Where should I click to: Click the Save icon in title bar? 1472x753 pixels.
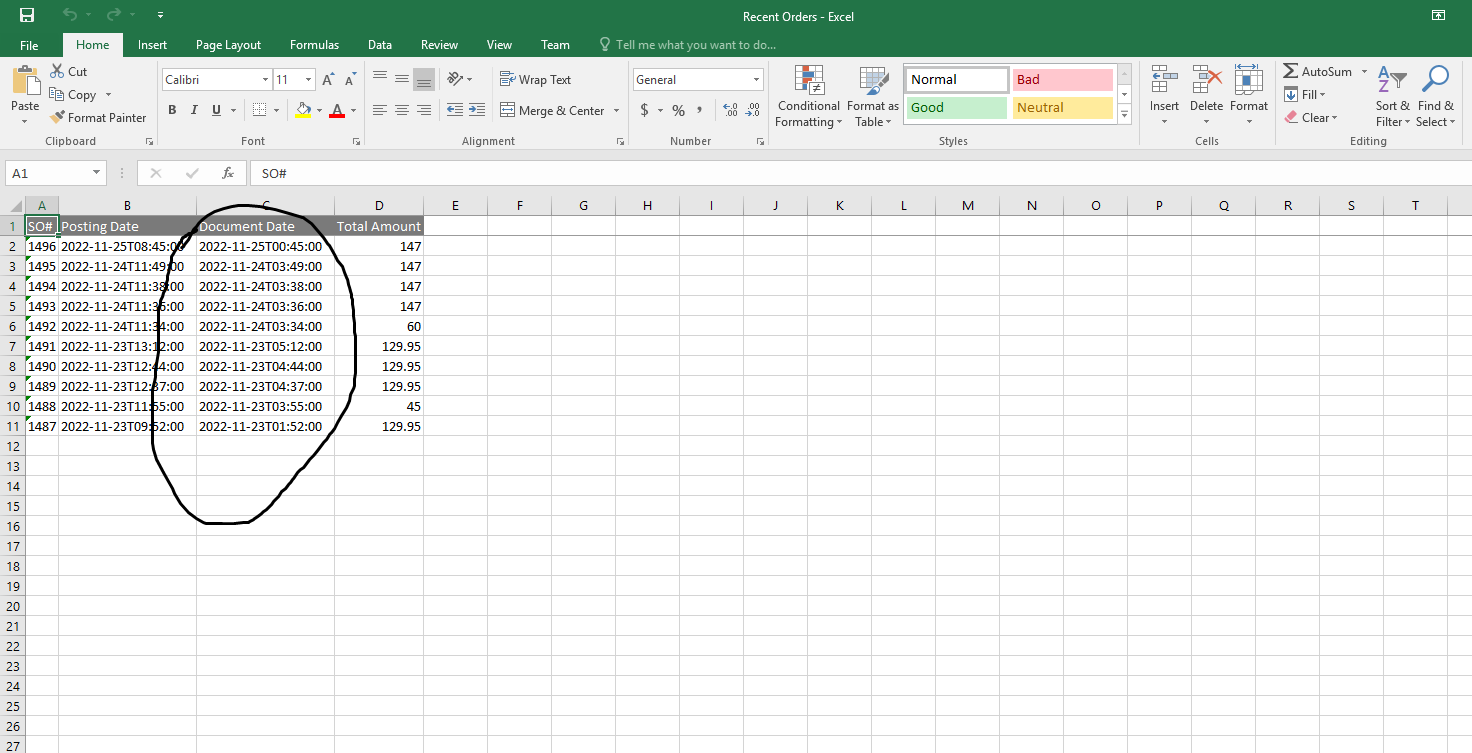pos(27,15)
